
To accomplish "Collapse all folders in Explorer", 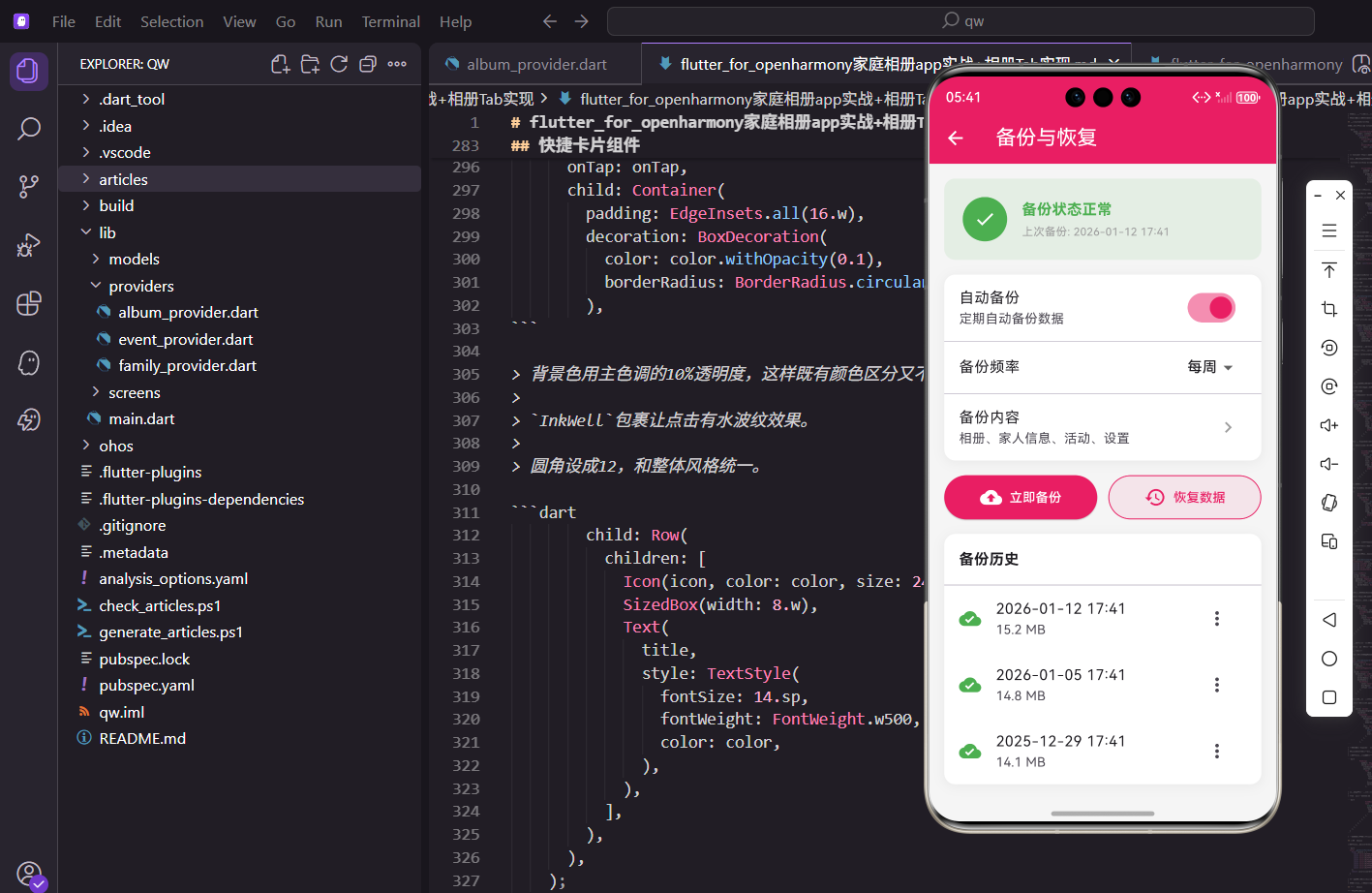I will tap(368, 64).
